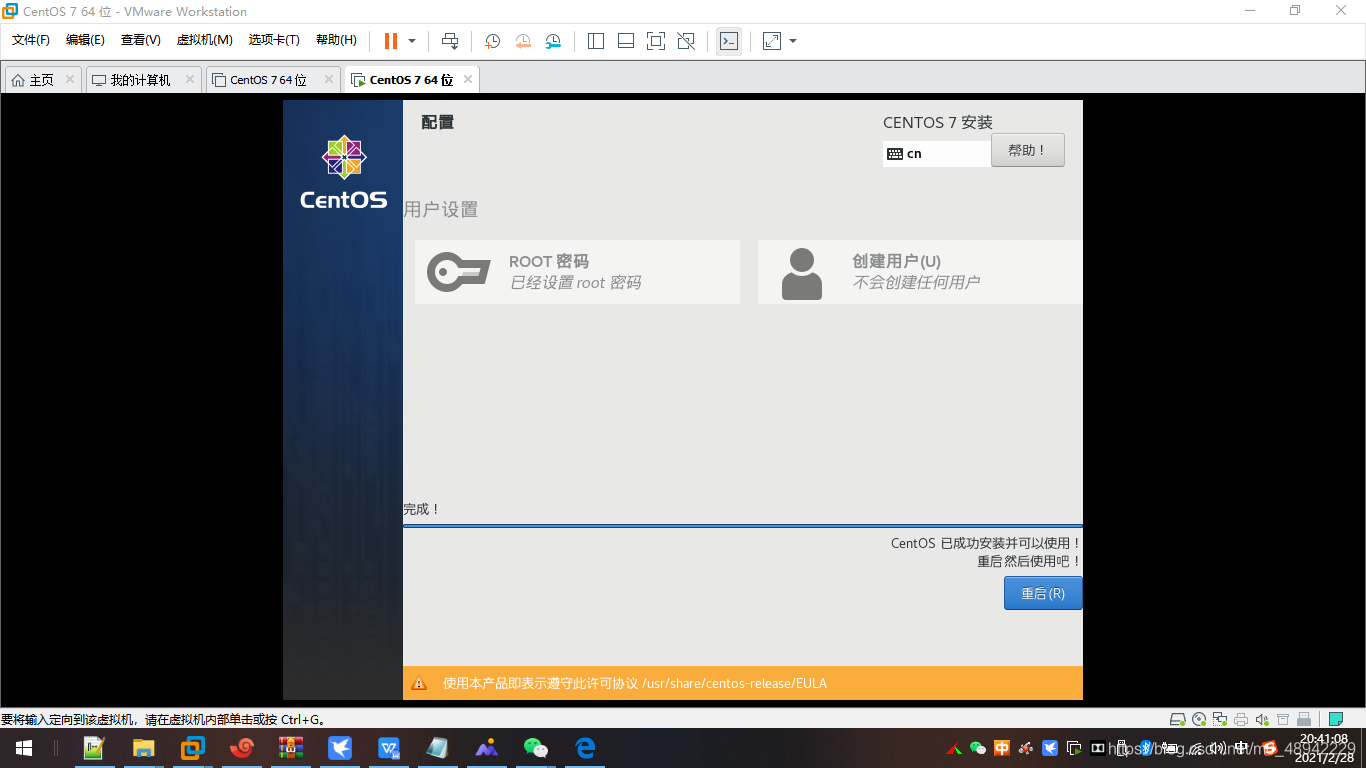Viewport: 1366px width, 768px height.
Task: Toggle the console view button
Action: click(729, 41)
